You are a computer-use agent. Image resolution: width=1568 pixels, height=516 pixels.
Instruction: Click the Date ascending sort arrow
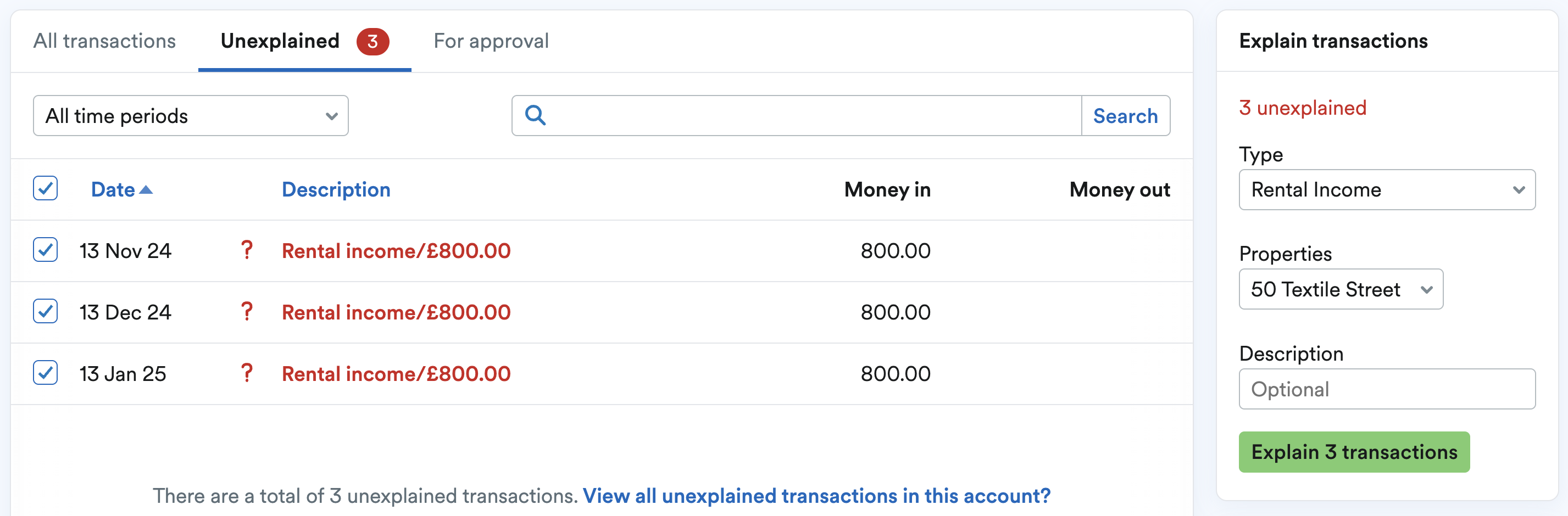(x=146, y=190)
